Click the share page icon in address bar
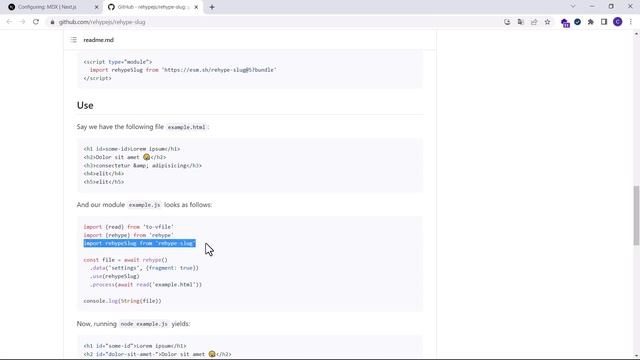 pyautogui.click(x=534, y=22)
